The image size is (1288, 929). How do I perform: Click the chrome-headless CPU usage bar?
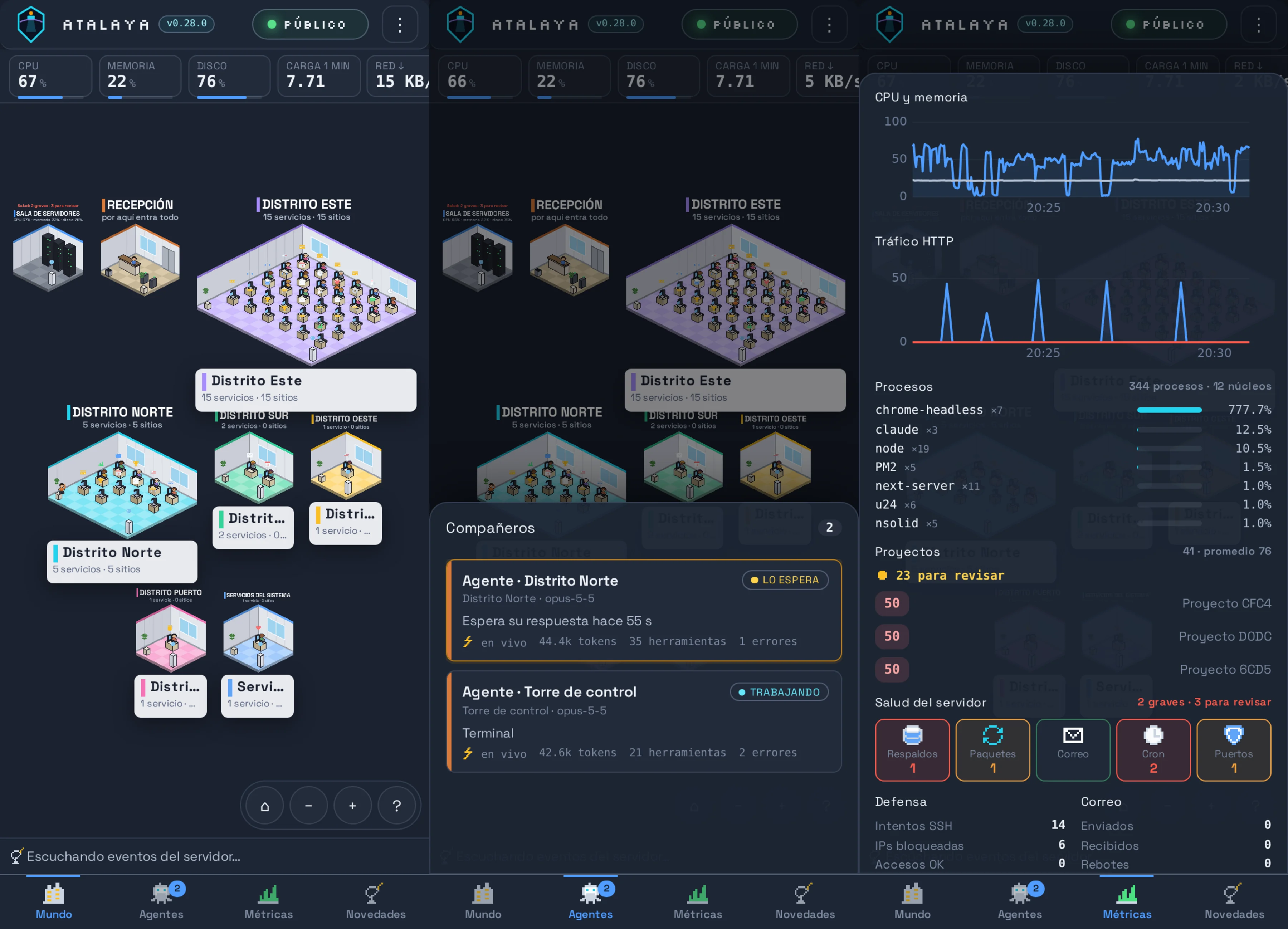tap(1169, 410)
